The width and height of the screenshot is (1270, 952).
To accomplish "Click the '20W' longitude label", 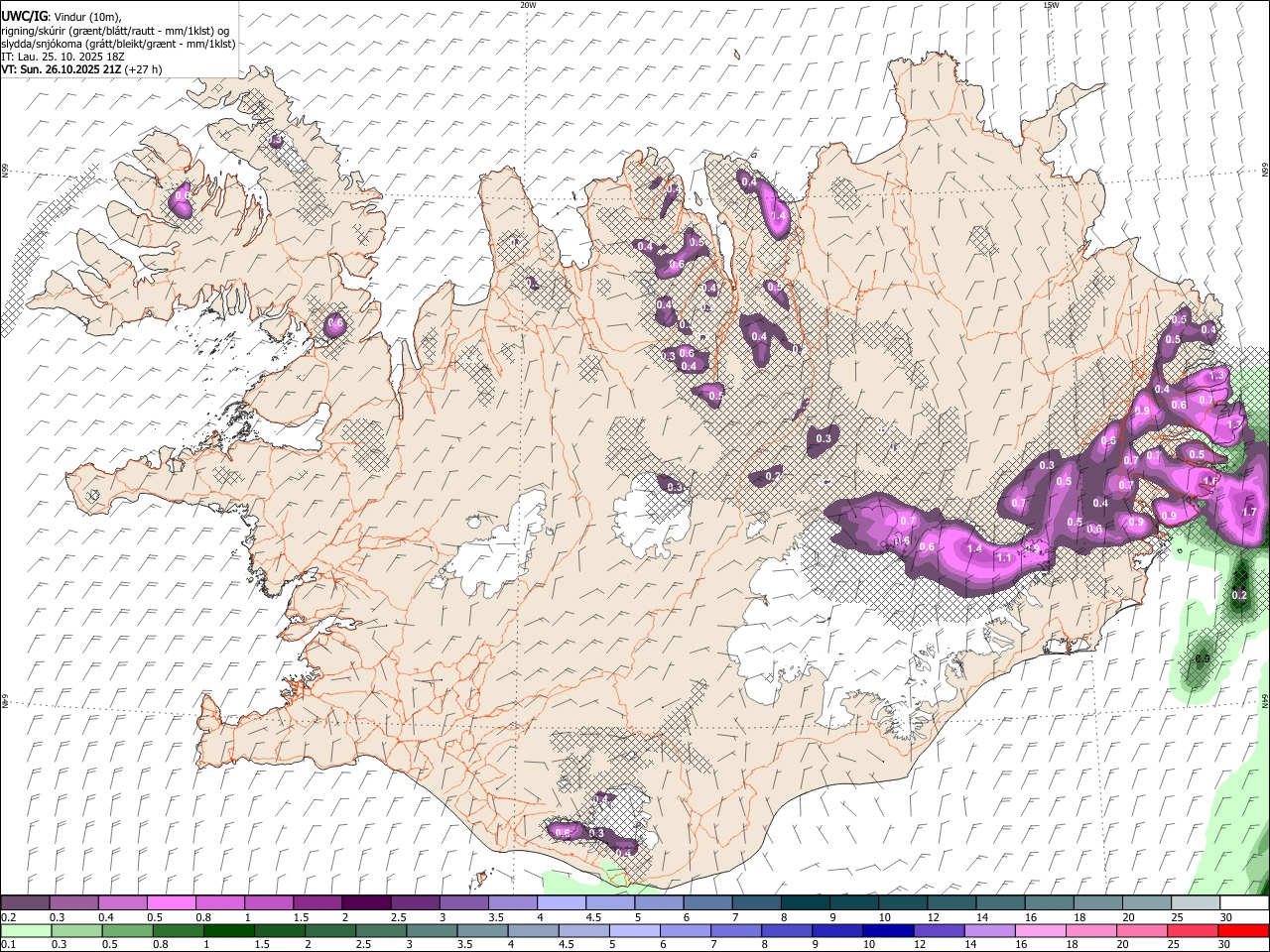I will [528, 5].
